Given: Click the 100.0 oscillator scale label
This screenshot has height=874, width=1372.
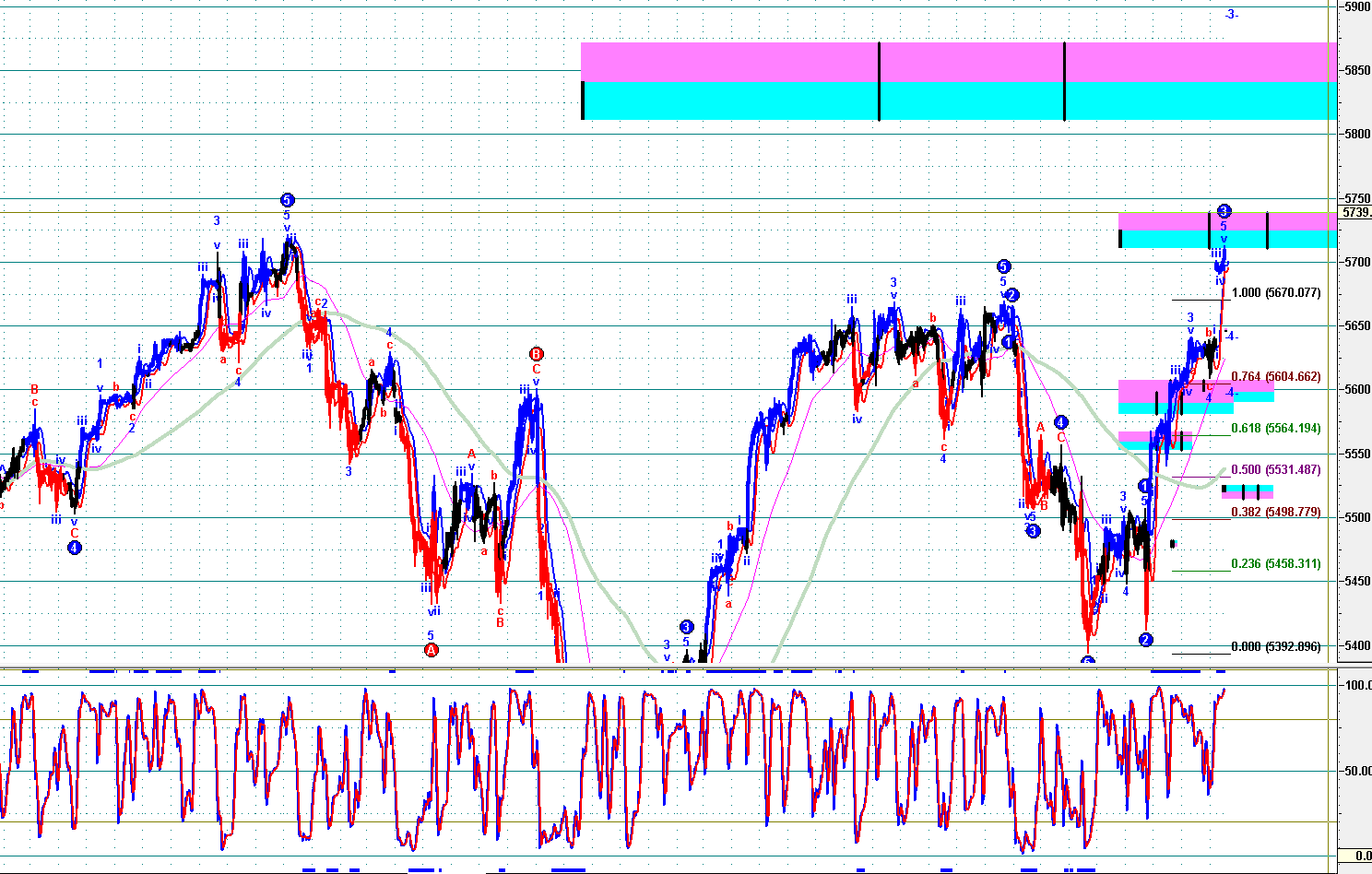Looking at the screenshot, I should [x=1357, y=686].
